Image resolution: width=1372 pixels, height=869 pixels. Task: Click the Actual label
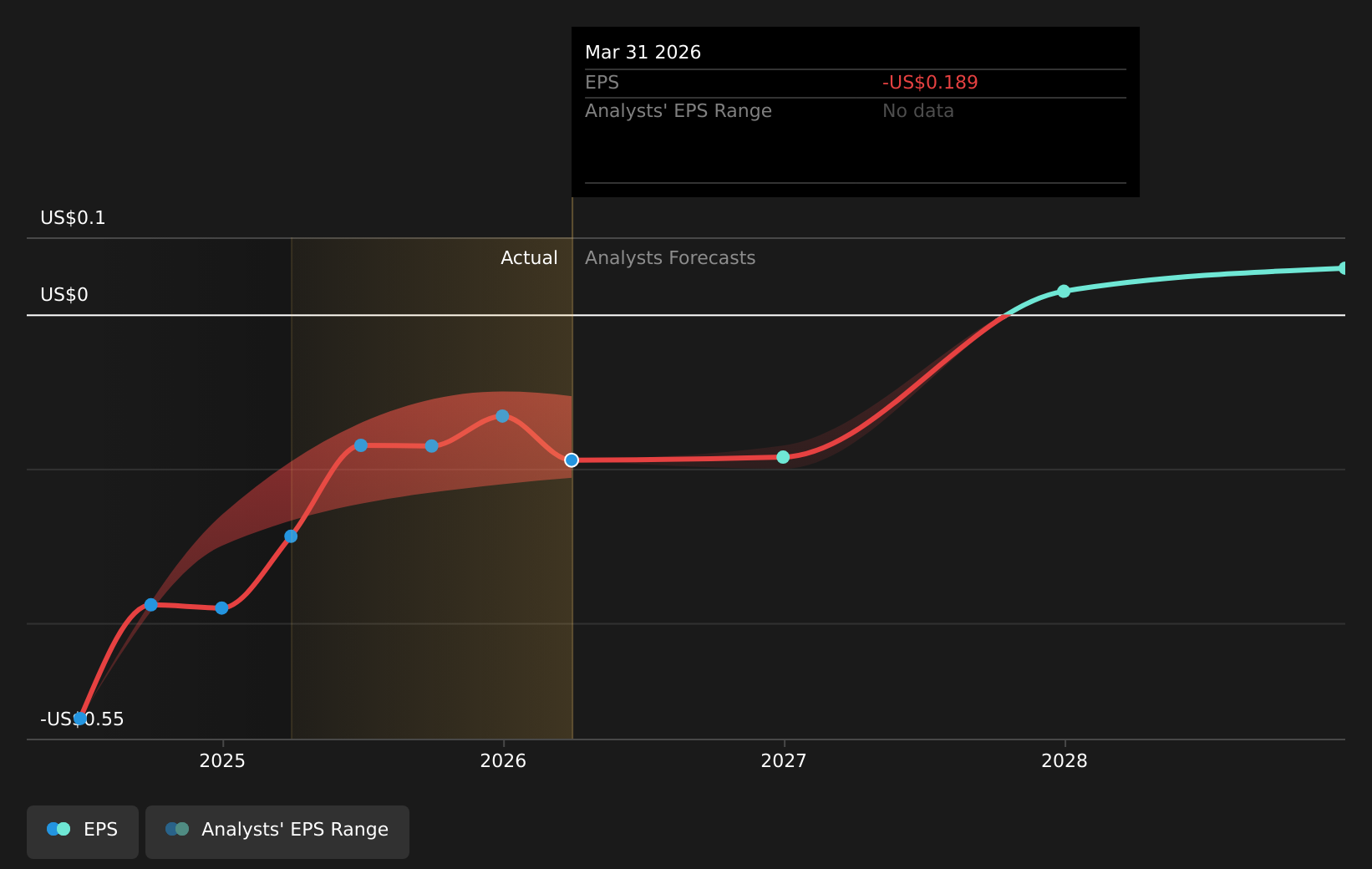pyautogui.click(x=529, y=258)
